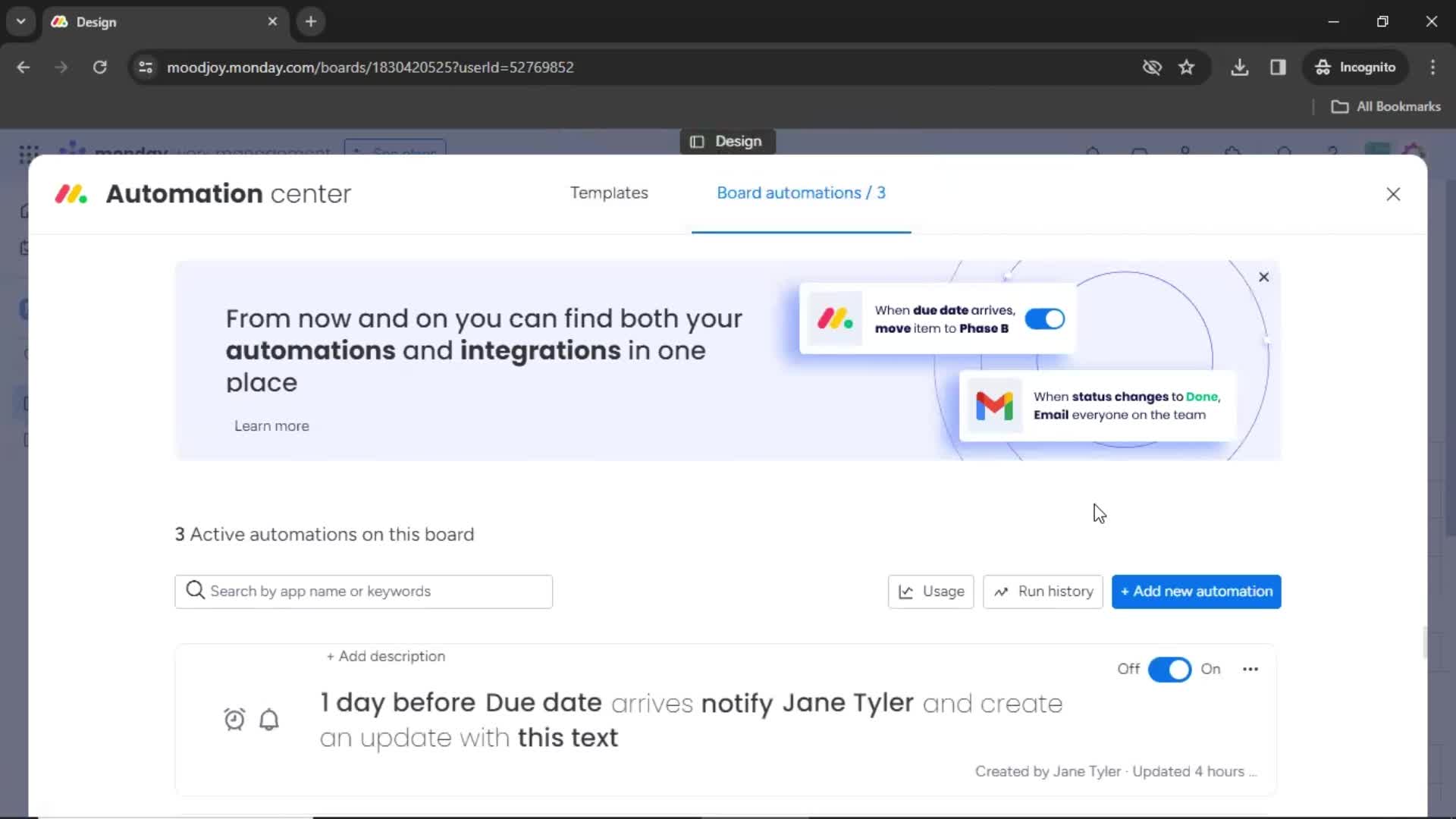The image size is (1456, 819).
Task: Expand the automation description field
Action: pyautogui.click(x=386, y=656)
